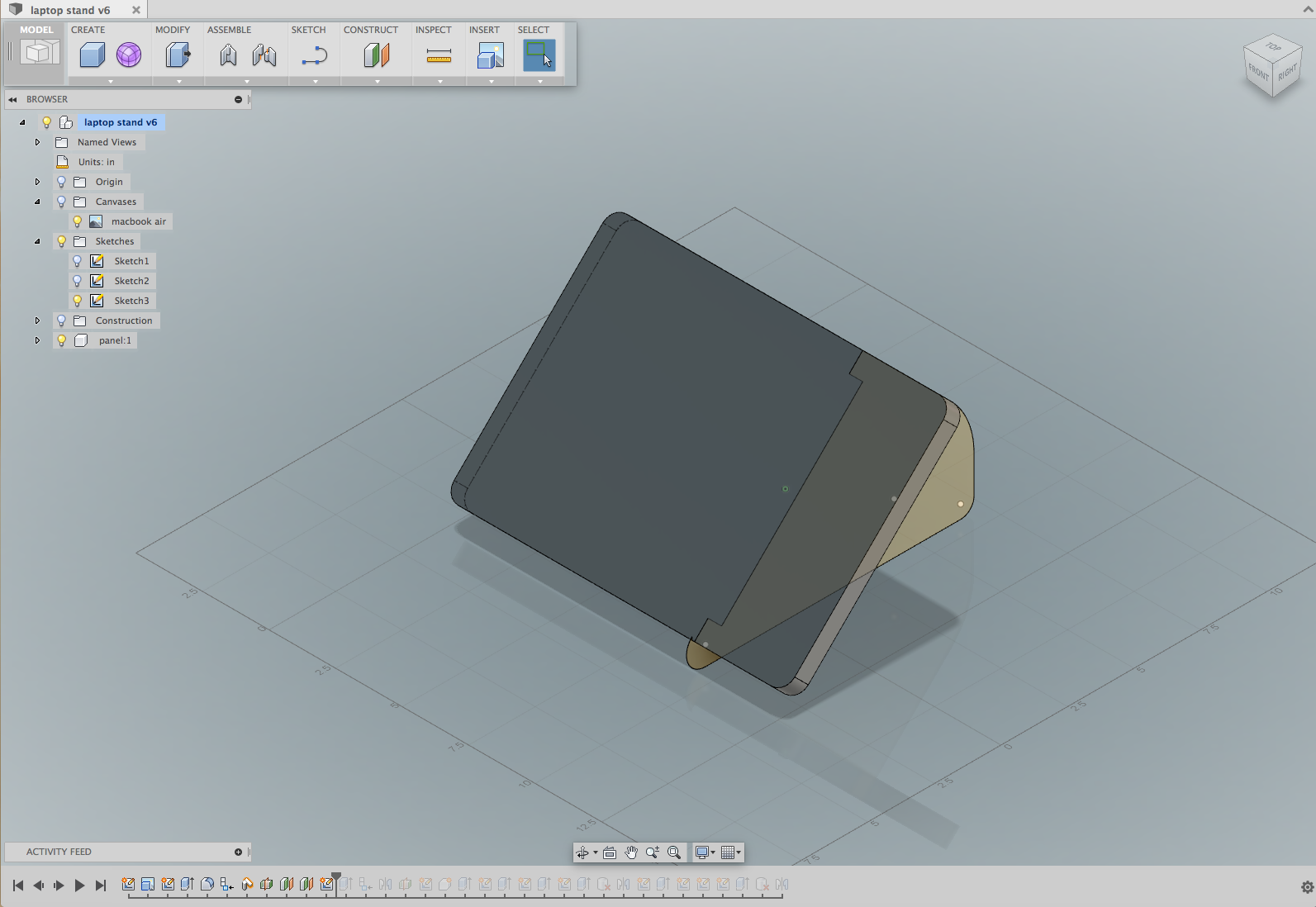This screenshot has height=907, width=1316.
Task: Click the RIGHT face of the ViewCube
Action: point(1287,73)
